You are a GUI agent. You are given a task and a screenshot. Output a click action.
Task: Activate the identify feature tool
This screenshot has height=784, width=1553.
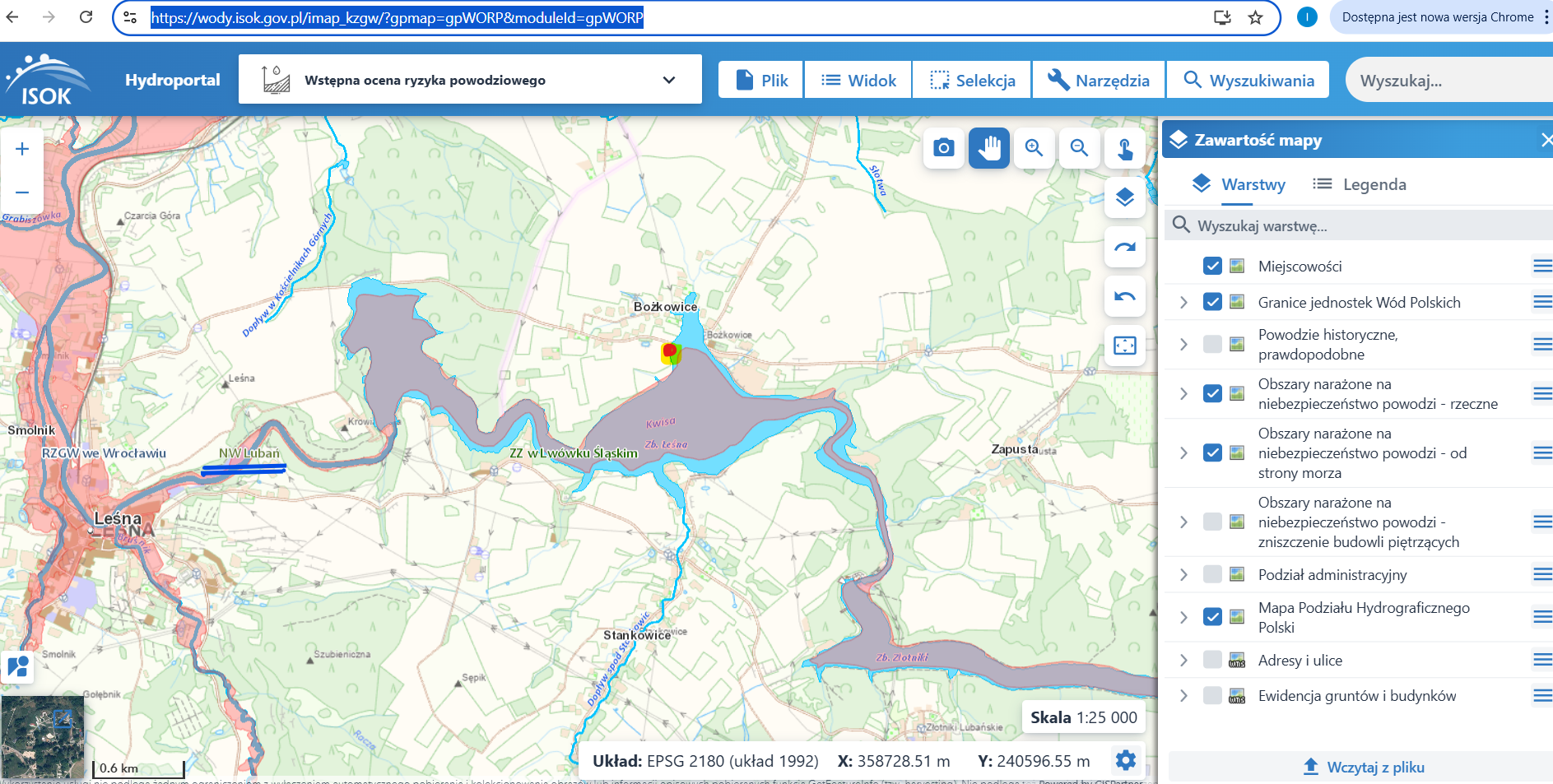(x=1124, y=148)
